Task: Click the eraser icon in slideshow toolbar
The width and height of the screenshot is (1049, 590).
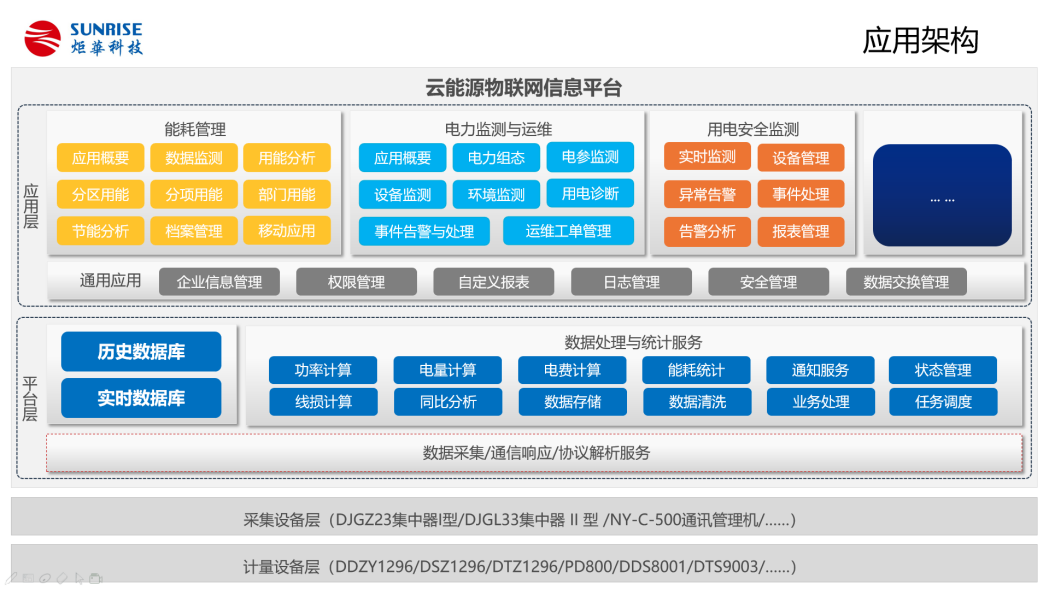Action: (62, 578)
